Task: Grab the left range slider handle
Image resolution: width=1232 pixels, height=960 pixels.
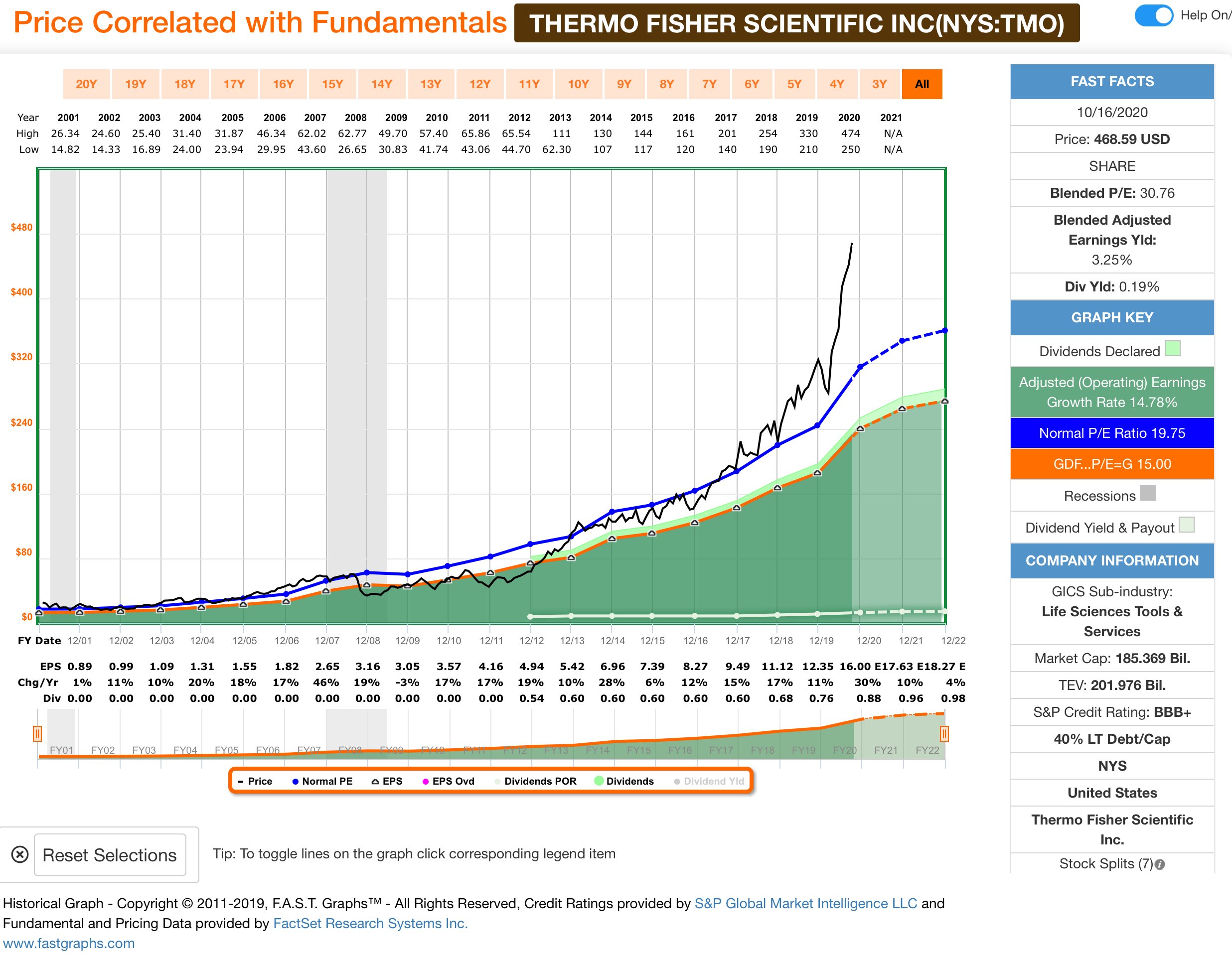Action: [37, 734]
